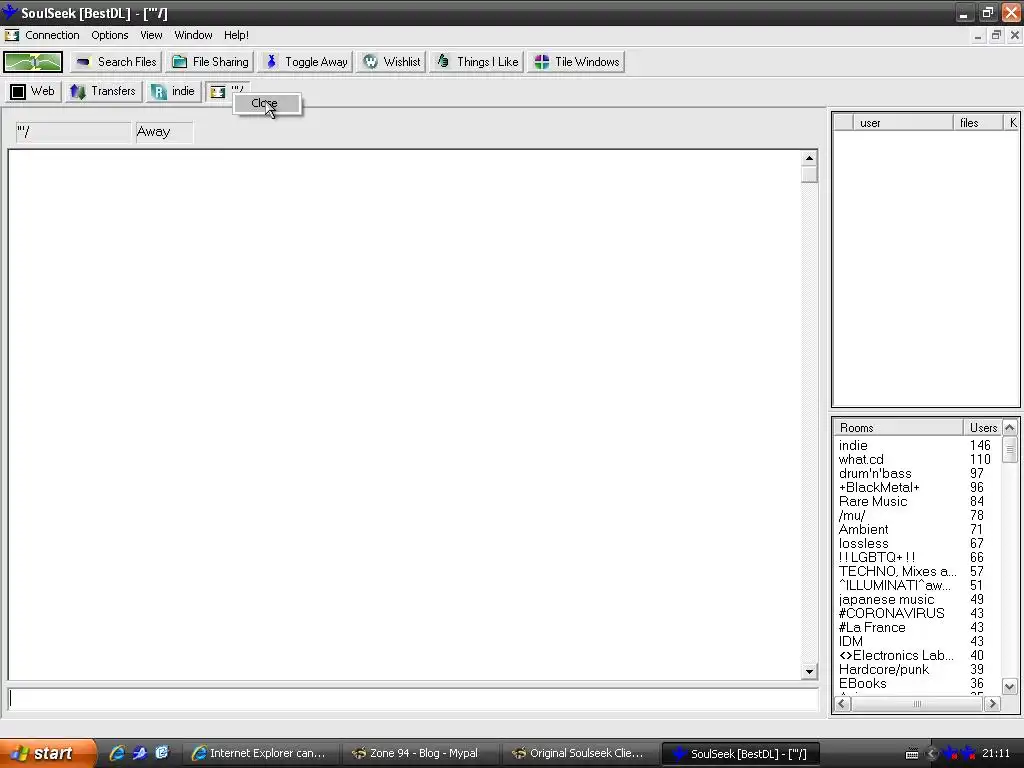Sort user list by files column
The height and width of the screenshot is (768, 1024).
[977, 123]
